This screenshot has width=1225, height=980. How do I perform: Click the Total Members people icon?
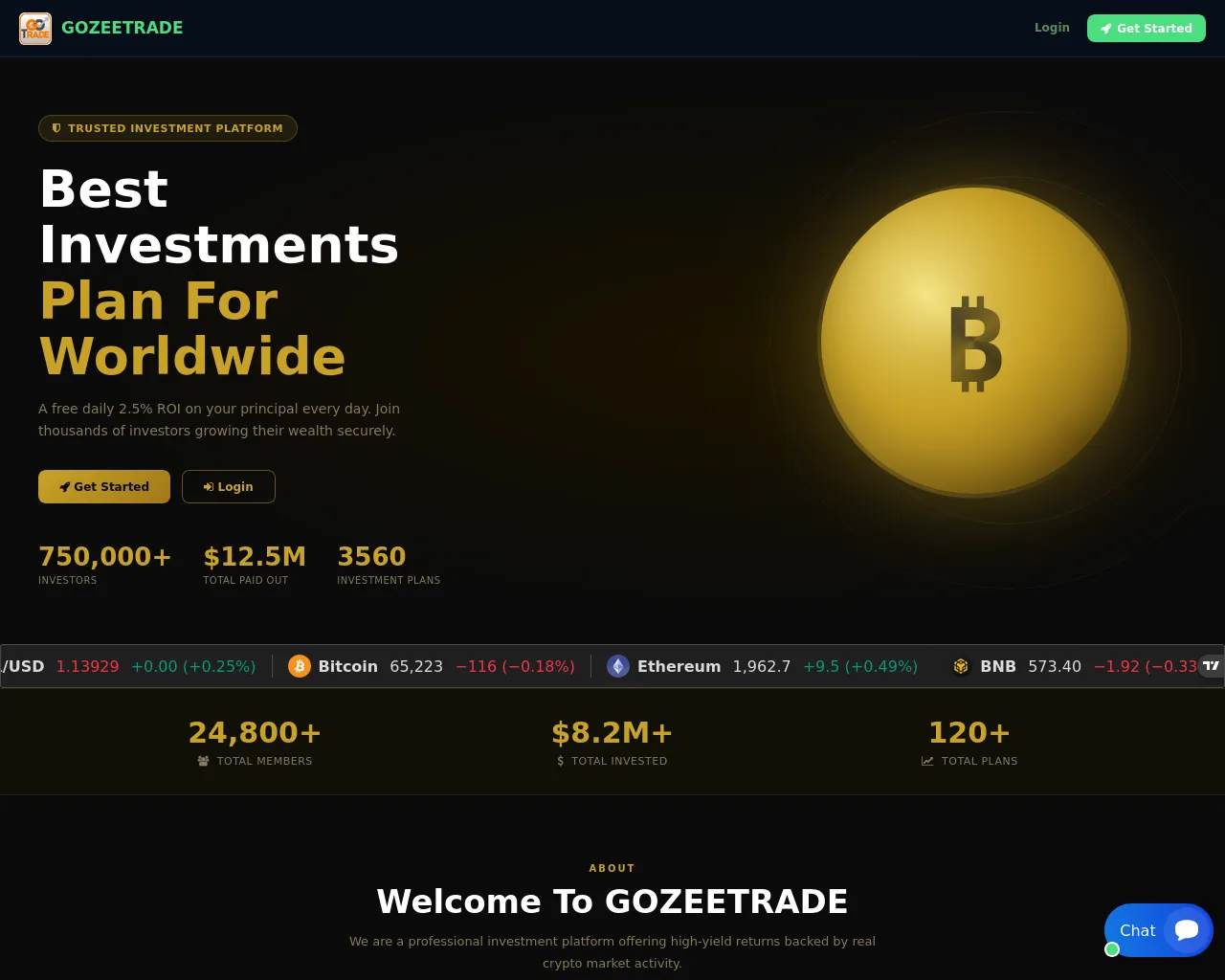pyautogui.click(x=203, y=761)
